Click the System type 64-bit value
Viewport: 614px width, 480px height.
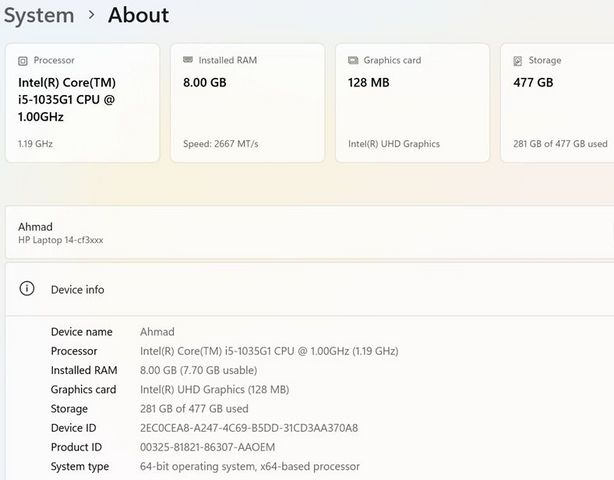pos(250,467)
